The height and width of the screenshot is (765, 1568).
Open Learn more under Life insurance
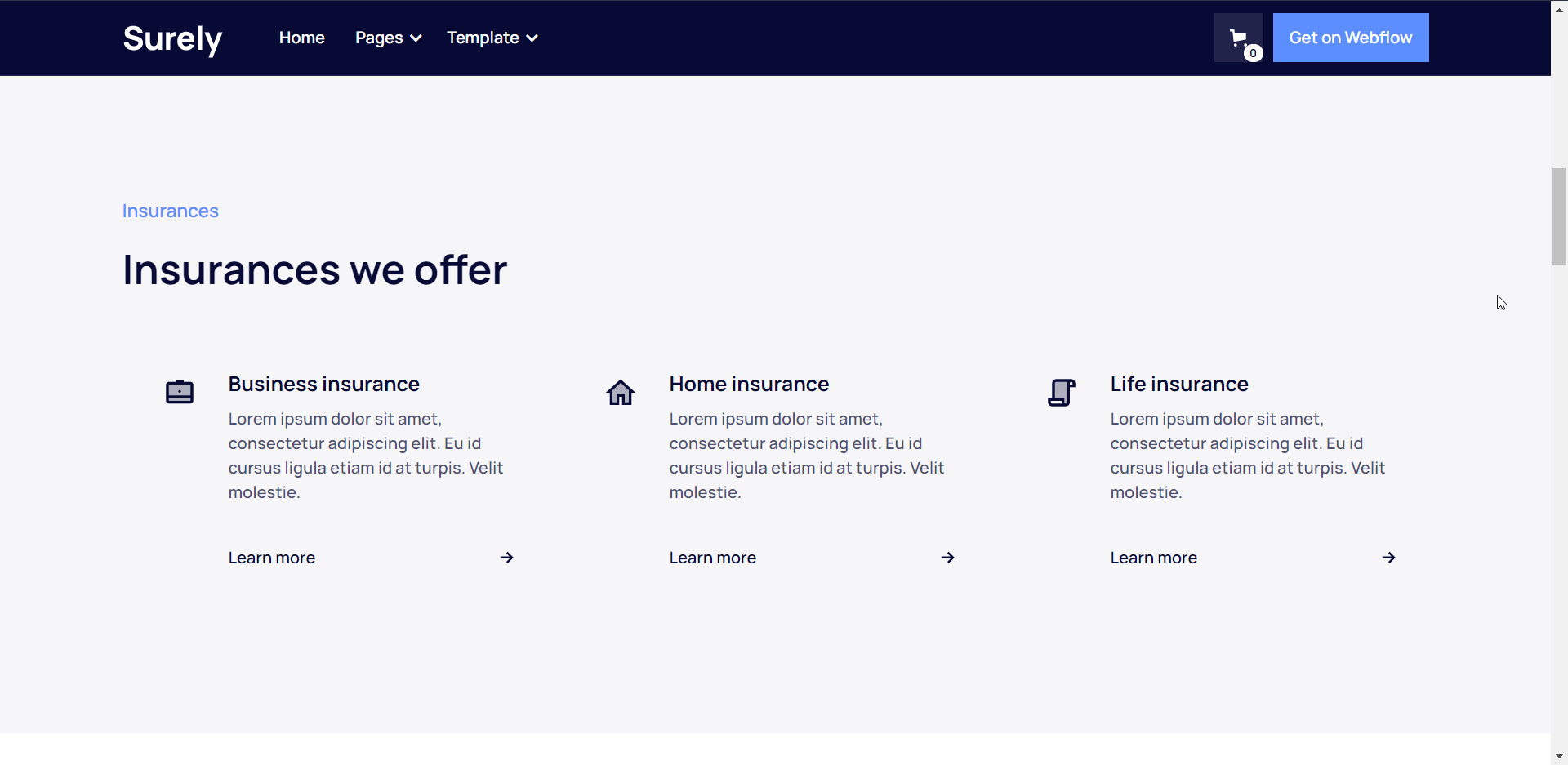tap(1154, 558)
